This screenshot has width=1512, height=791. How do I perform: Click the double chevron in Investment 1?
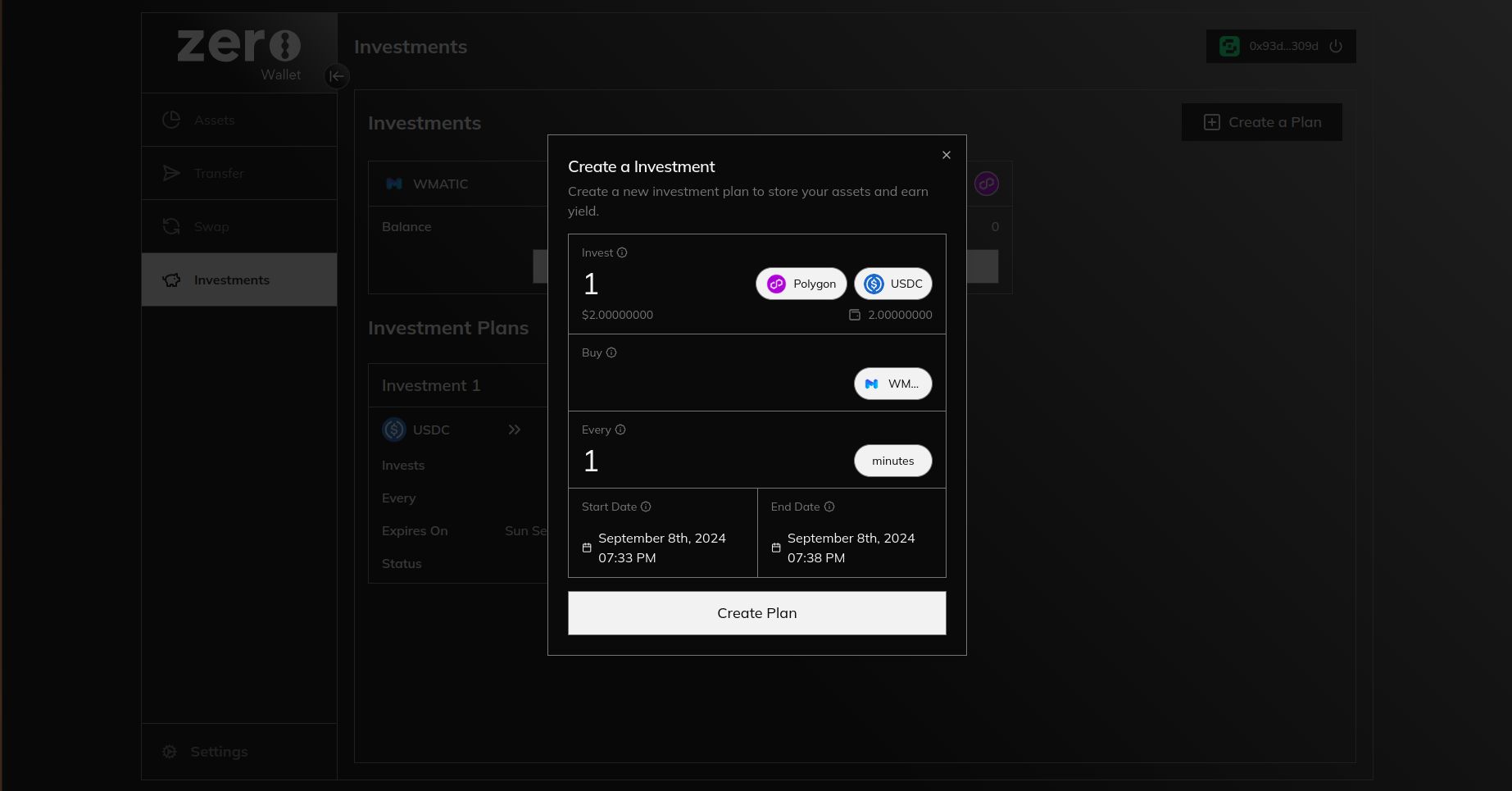click(514, 430)
